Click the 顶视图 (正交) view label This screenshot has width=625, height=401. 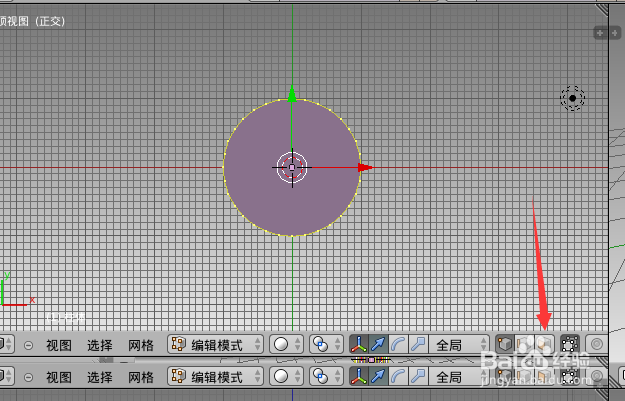click(33, 21)
